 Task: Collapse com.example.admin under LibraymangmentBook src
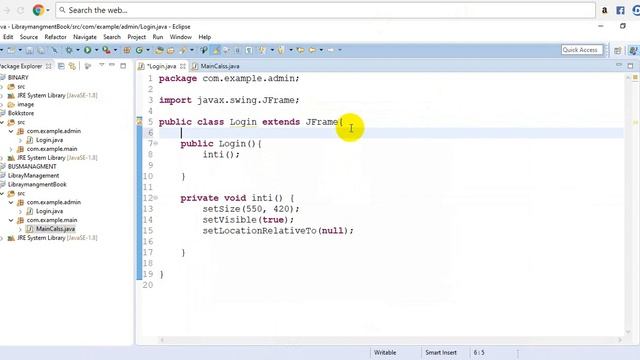point(11,202)
